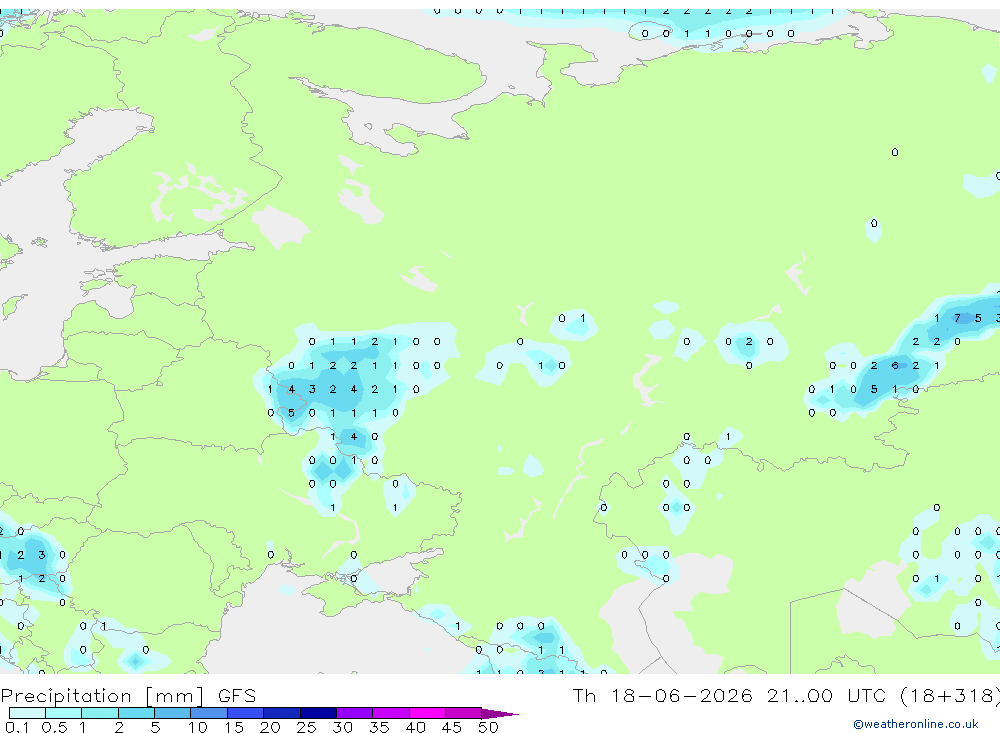
Task: Click the legend label '20'
Action: (x=270, y=727)
